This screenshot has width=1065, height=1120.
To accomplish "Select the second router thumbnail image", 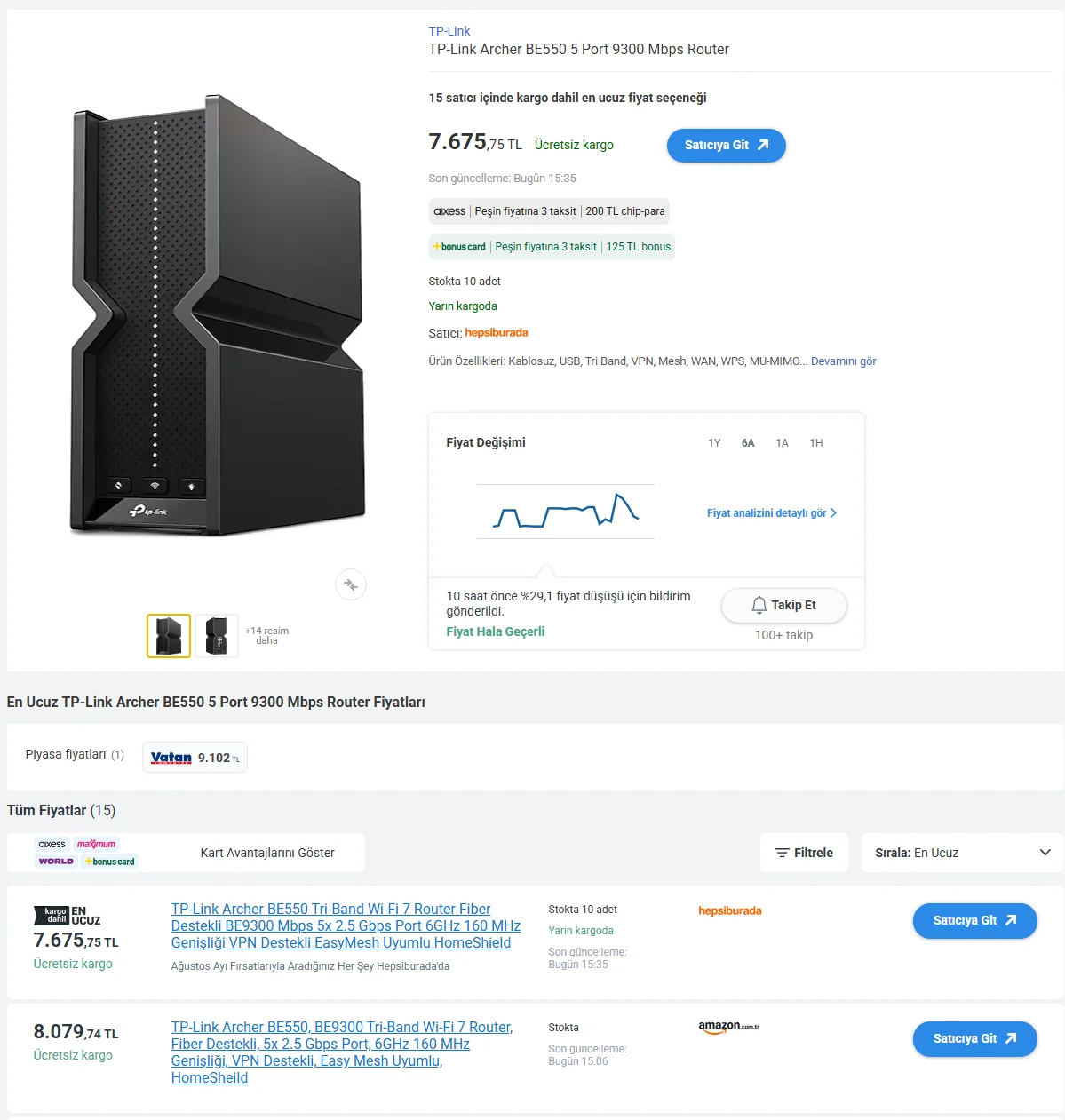I will point(217,636).
